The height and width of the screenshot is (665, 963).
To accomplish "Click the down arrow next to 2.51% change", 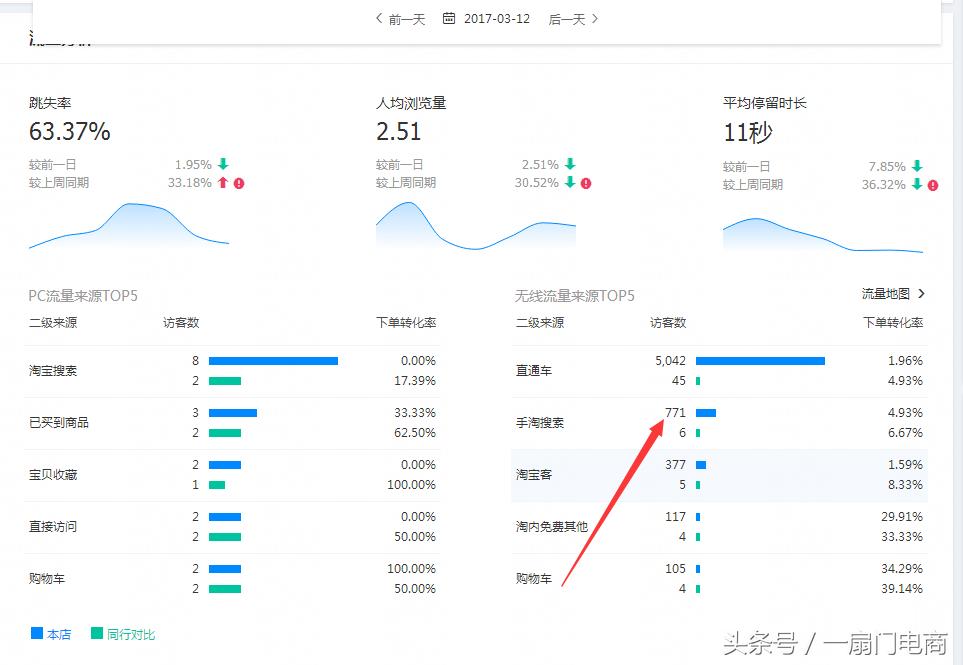I will 568,163.
